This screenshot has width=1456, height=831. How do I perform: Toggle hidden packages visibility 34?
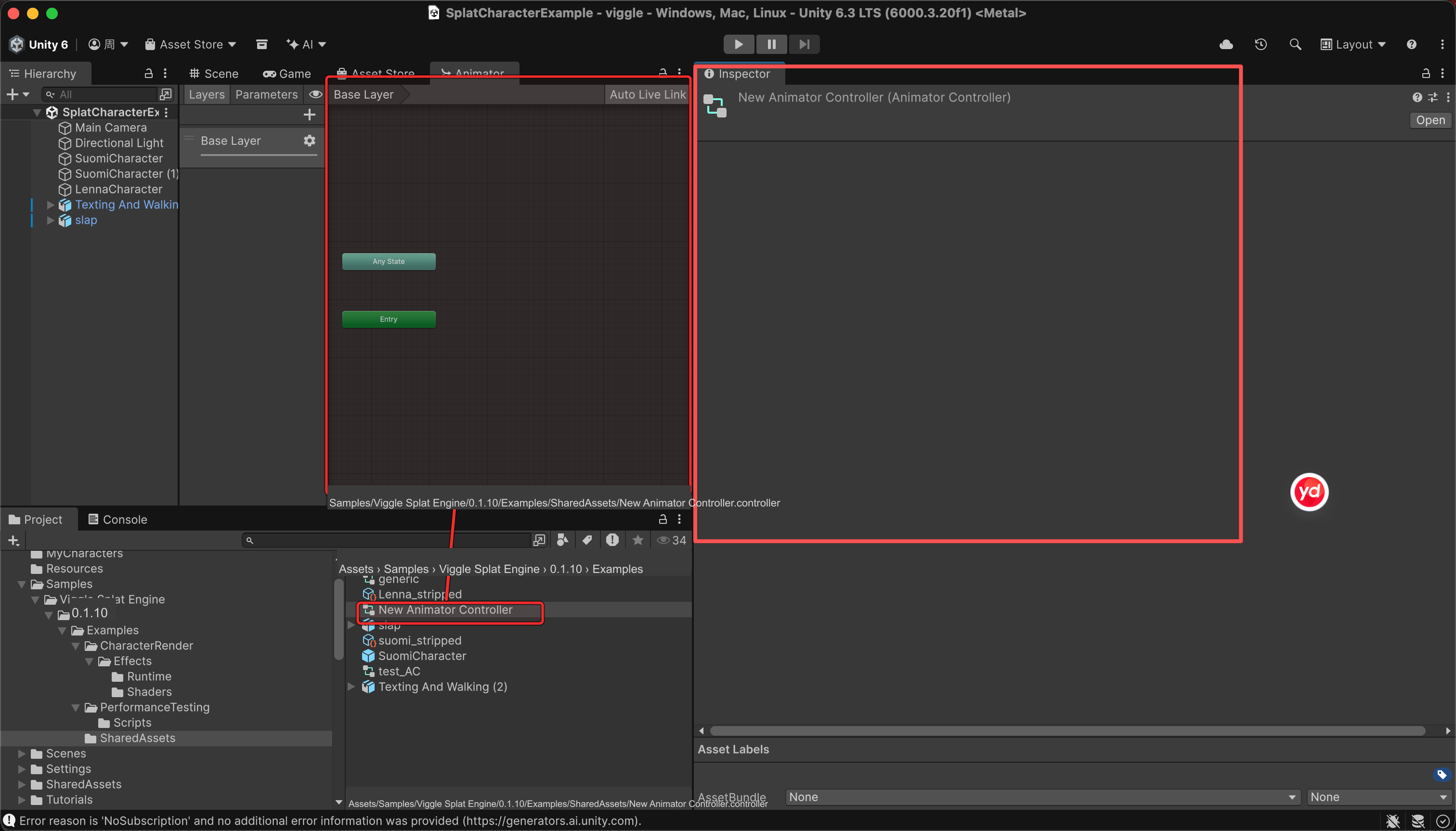pos(671,540)
